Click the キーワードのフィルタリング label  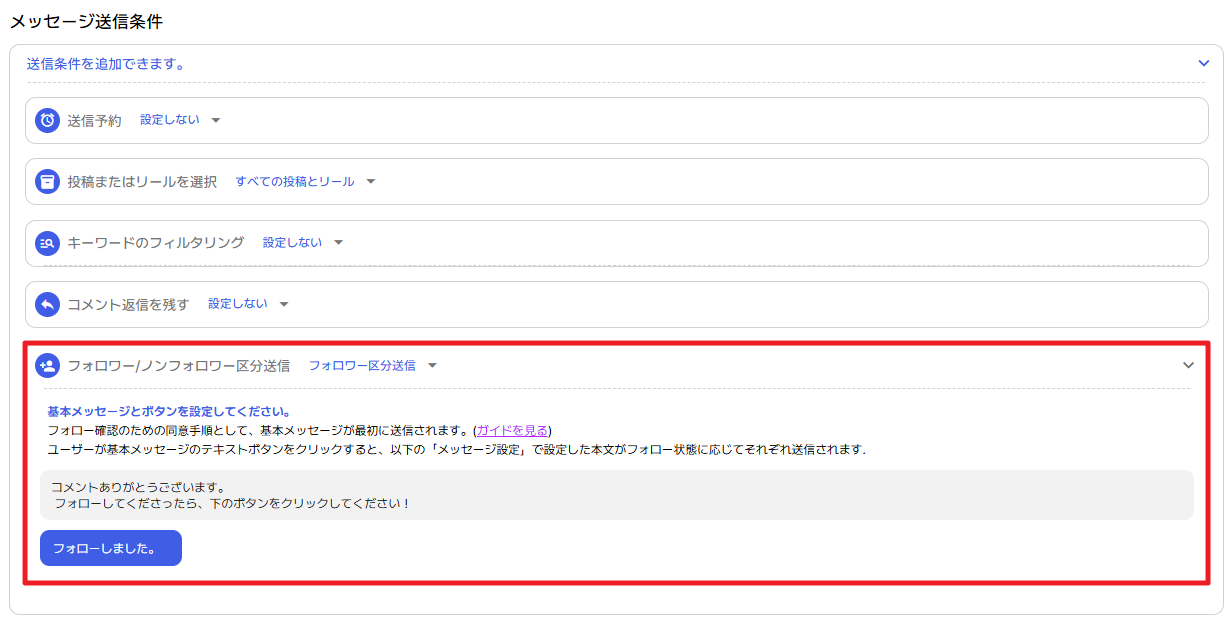pyautogui.click(x=155, y=243)
